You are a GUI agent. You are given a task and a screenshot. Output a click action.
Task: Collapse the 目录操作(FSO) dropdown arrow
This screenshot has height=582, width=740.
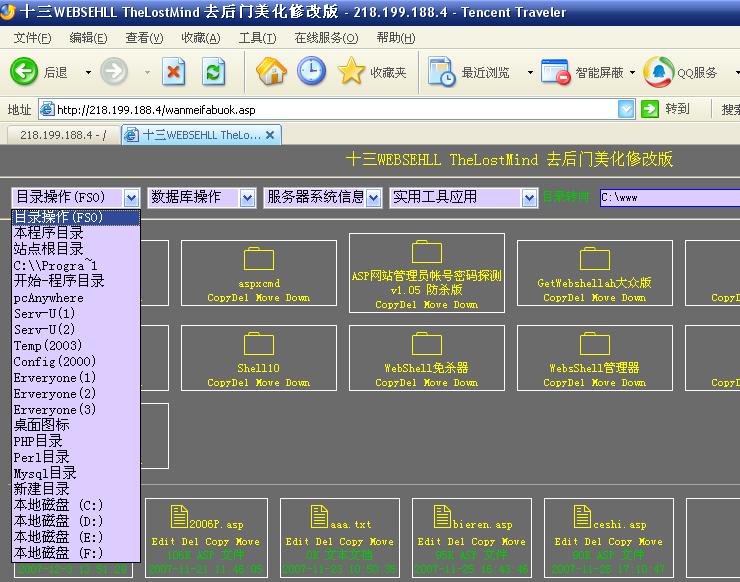131,198
